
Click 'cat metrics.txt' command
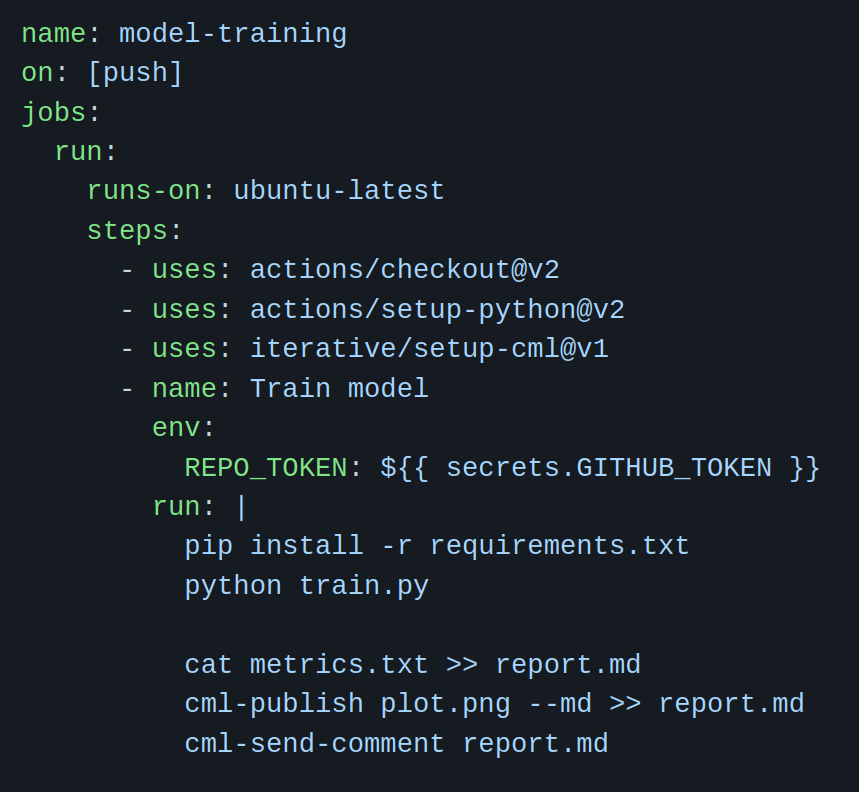coord(306,665)
